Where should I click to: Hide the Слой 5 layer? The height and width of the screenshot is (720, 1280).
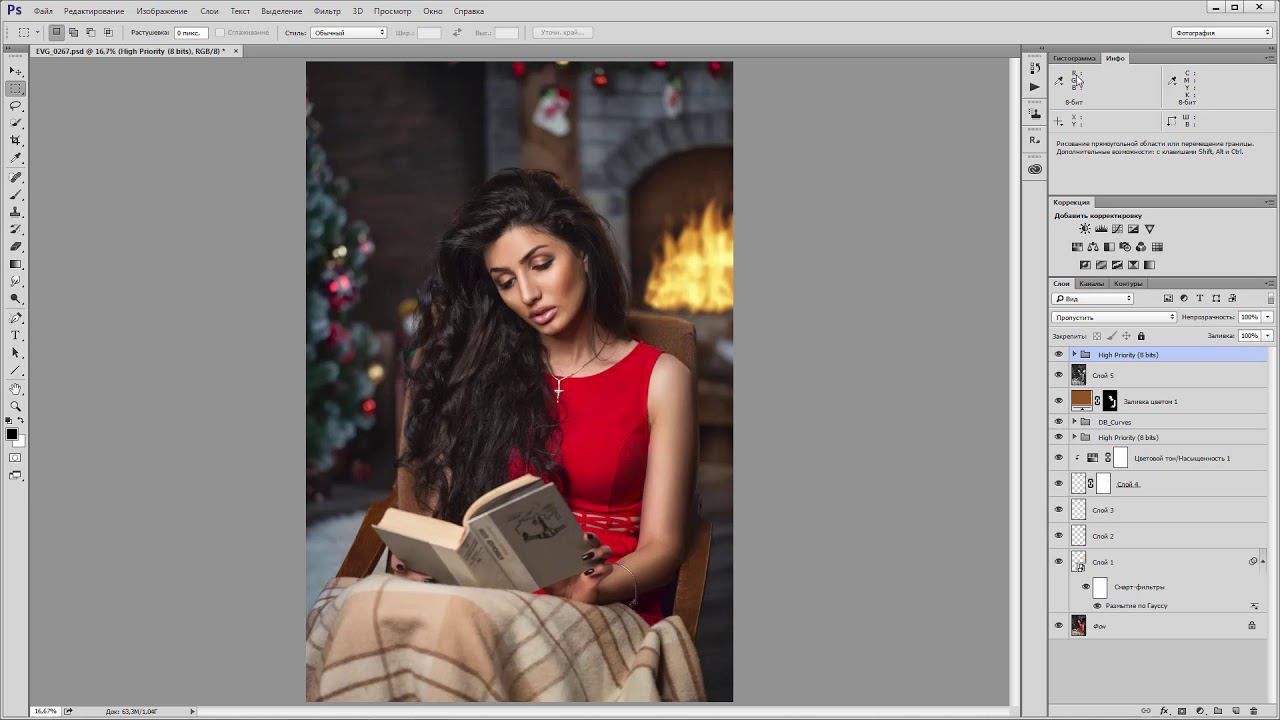(x=1059, y=375)
